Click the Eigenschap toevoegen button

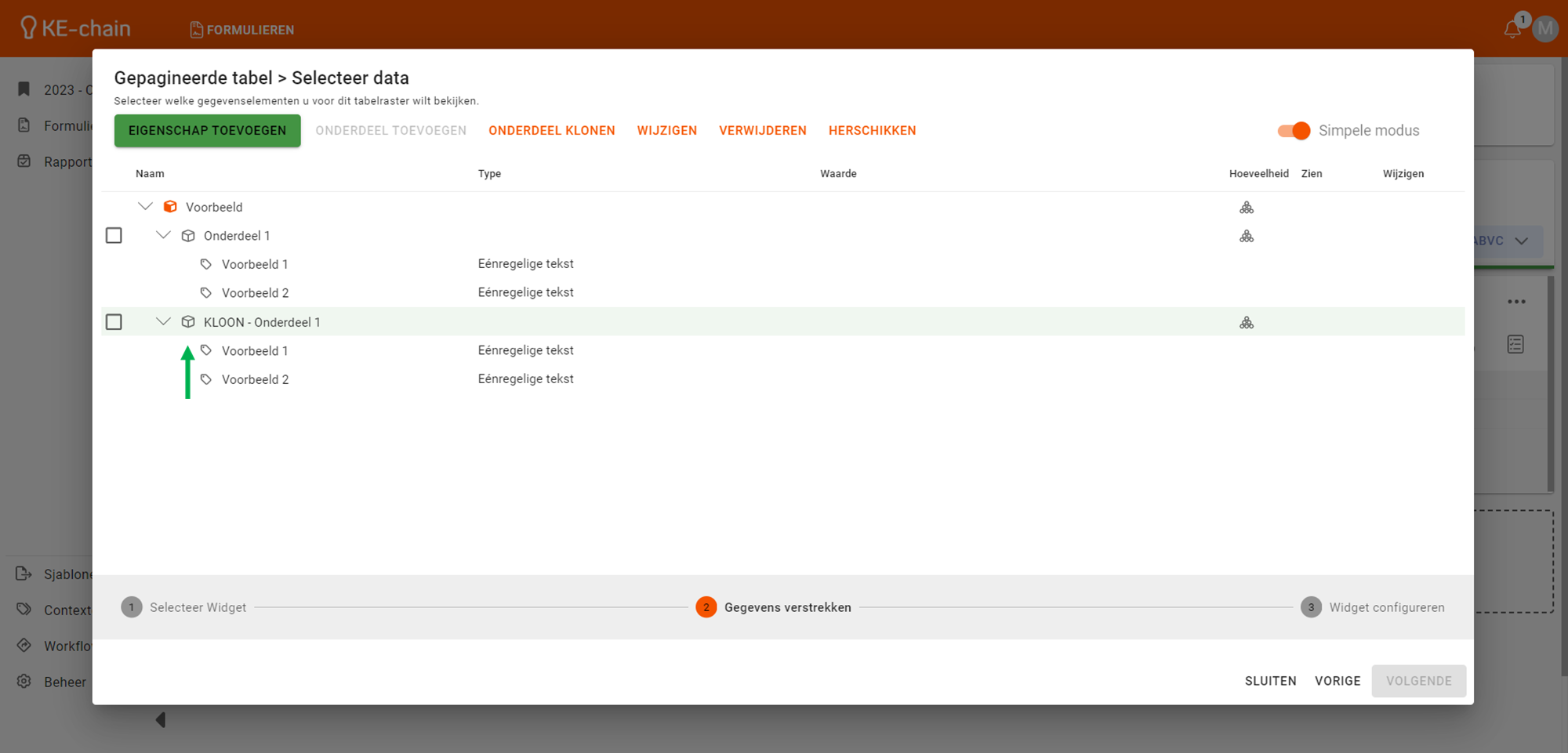[x=207, y=131]
